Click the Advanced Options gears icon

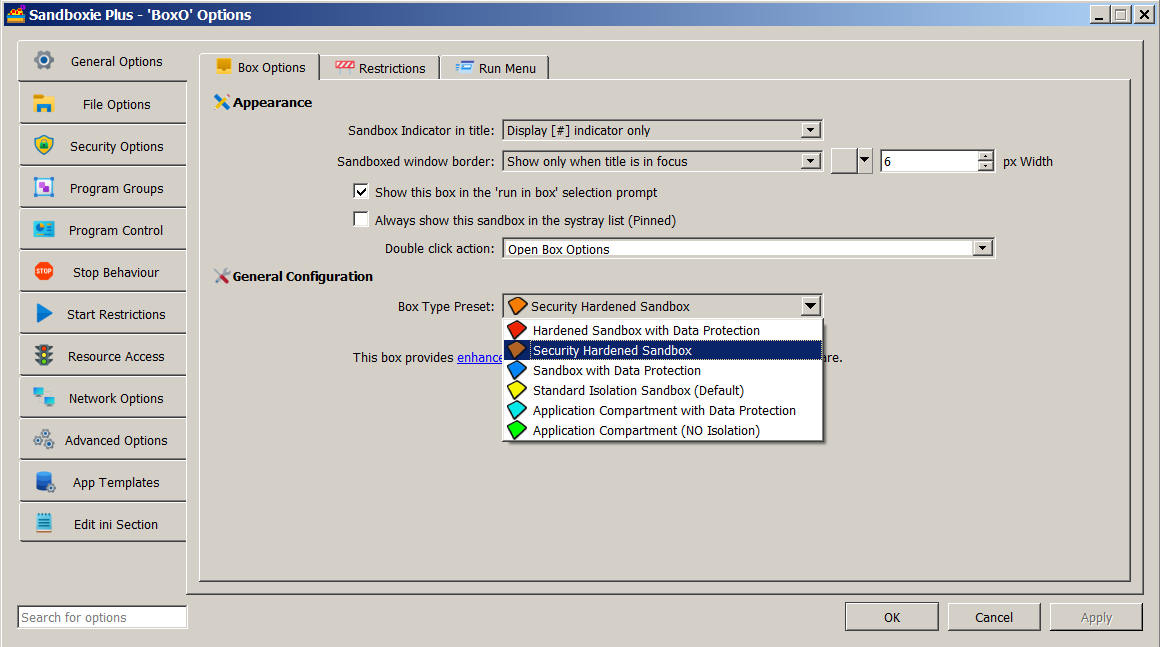[x=44, y=440]
